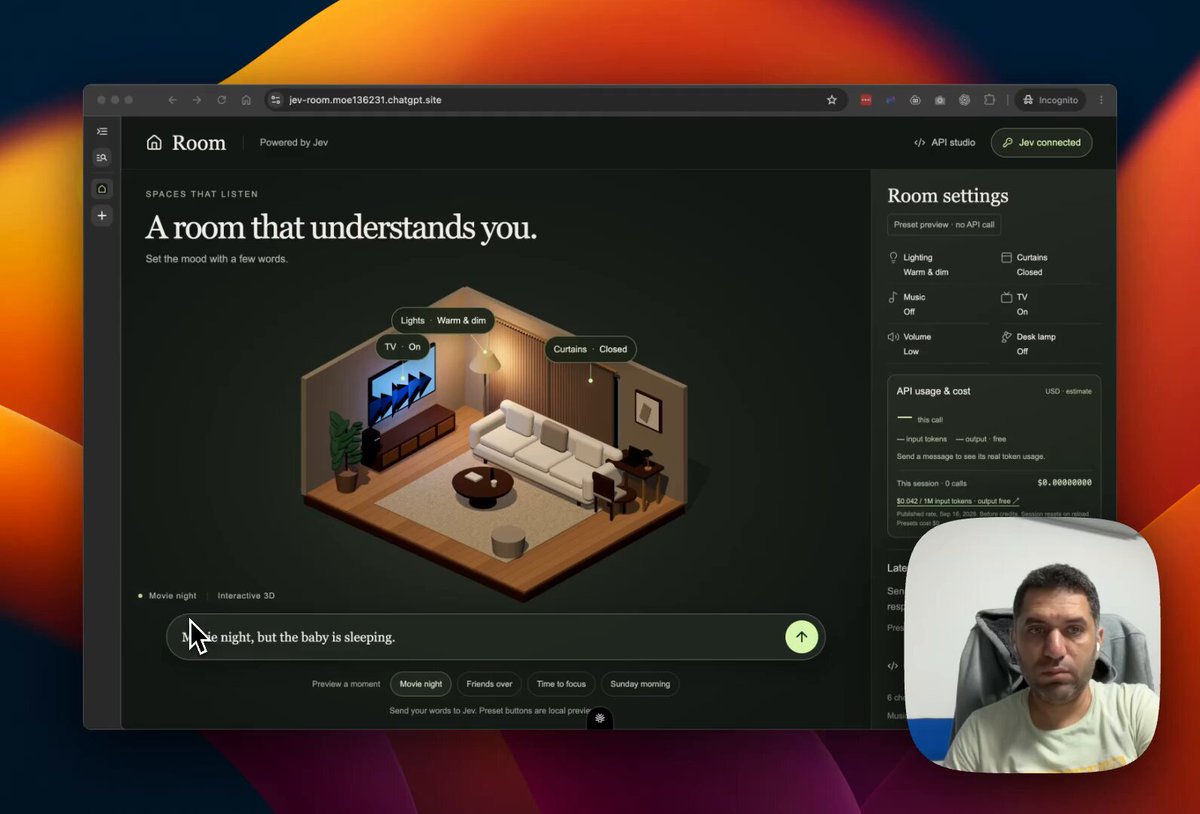Image resolution: width=1200 pixels, height=814 pixels.
Task: Open the search icon in the left sidebar
Action: 102,157
